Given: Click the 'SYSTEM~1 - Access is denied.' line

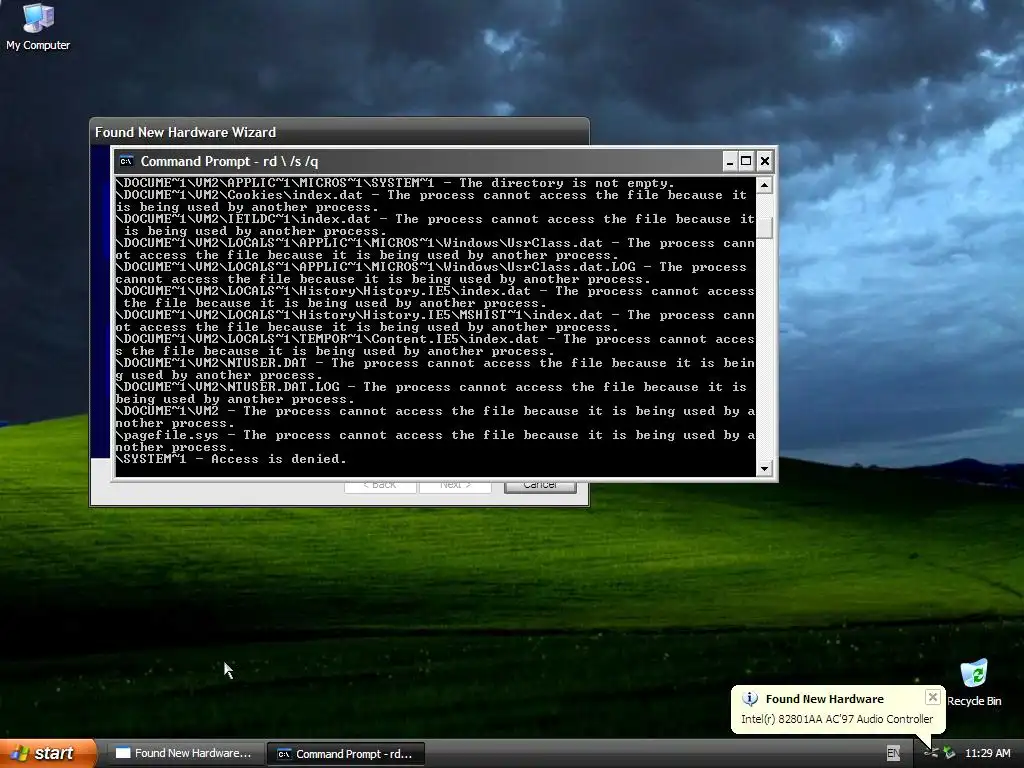Looking at the screenshot, I should coord(231,459).
